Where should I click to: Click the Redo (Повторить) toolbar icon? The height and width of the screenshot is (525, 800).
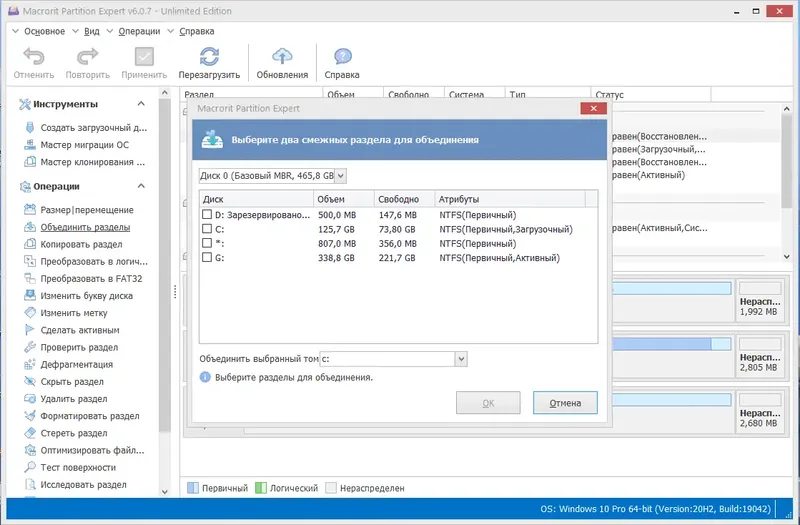87,57
